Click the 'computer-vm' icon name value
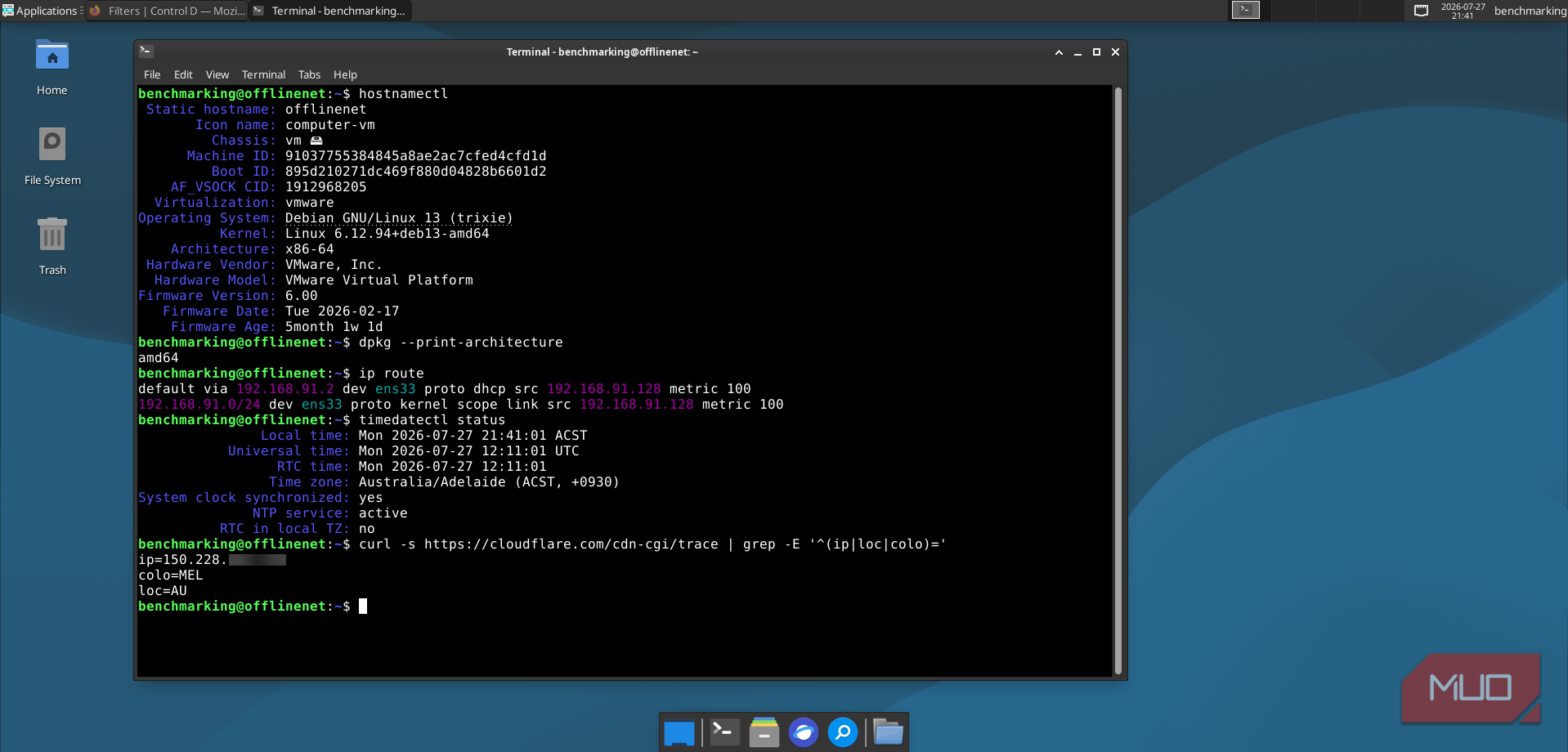This screenshot has width=1568, height=752. [329, 125]
